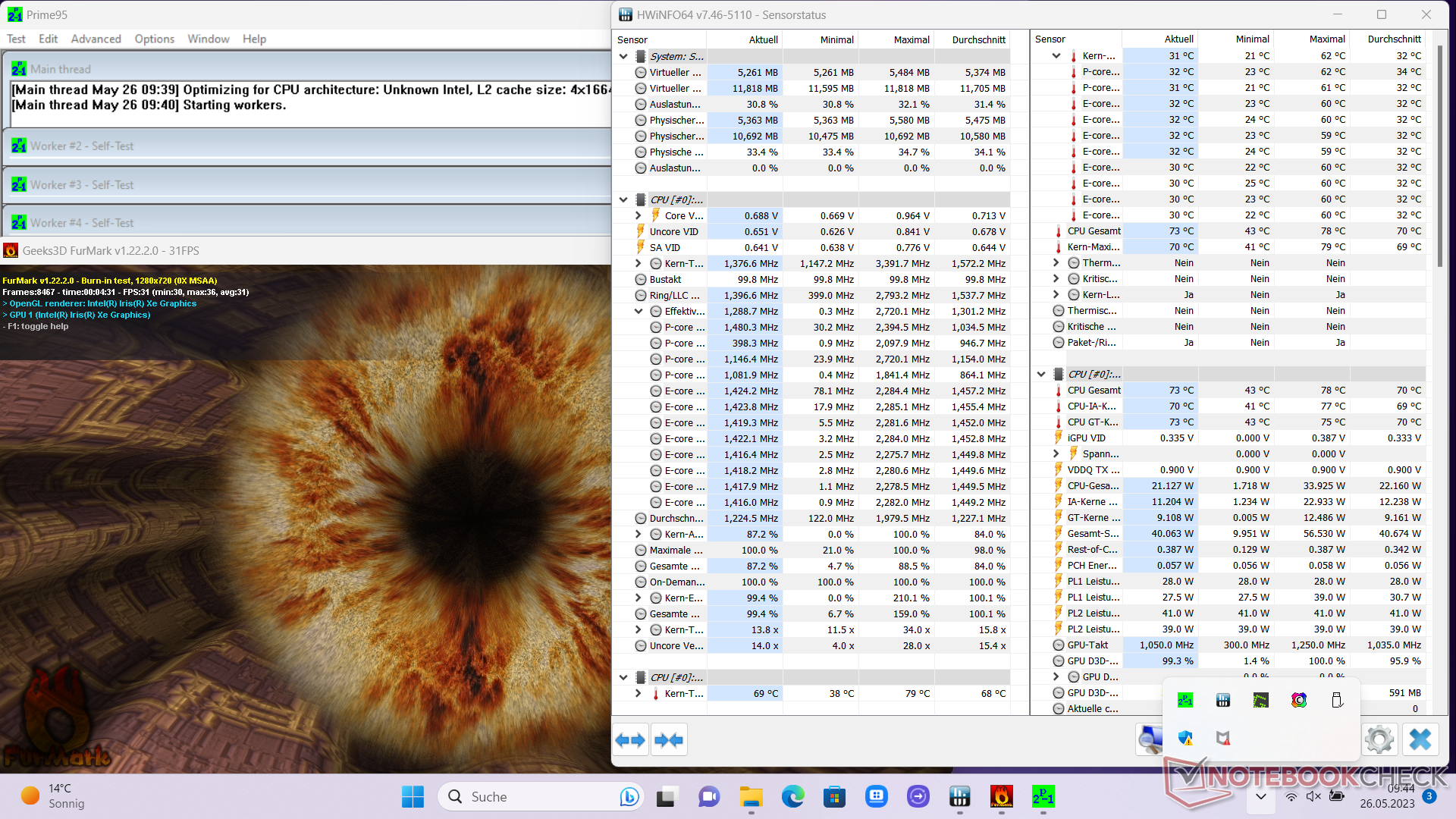Open the Prime95 Options menu
The height and width of the screenshot is (819, 1456).
[x=155, y=39]
